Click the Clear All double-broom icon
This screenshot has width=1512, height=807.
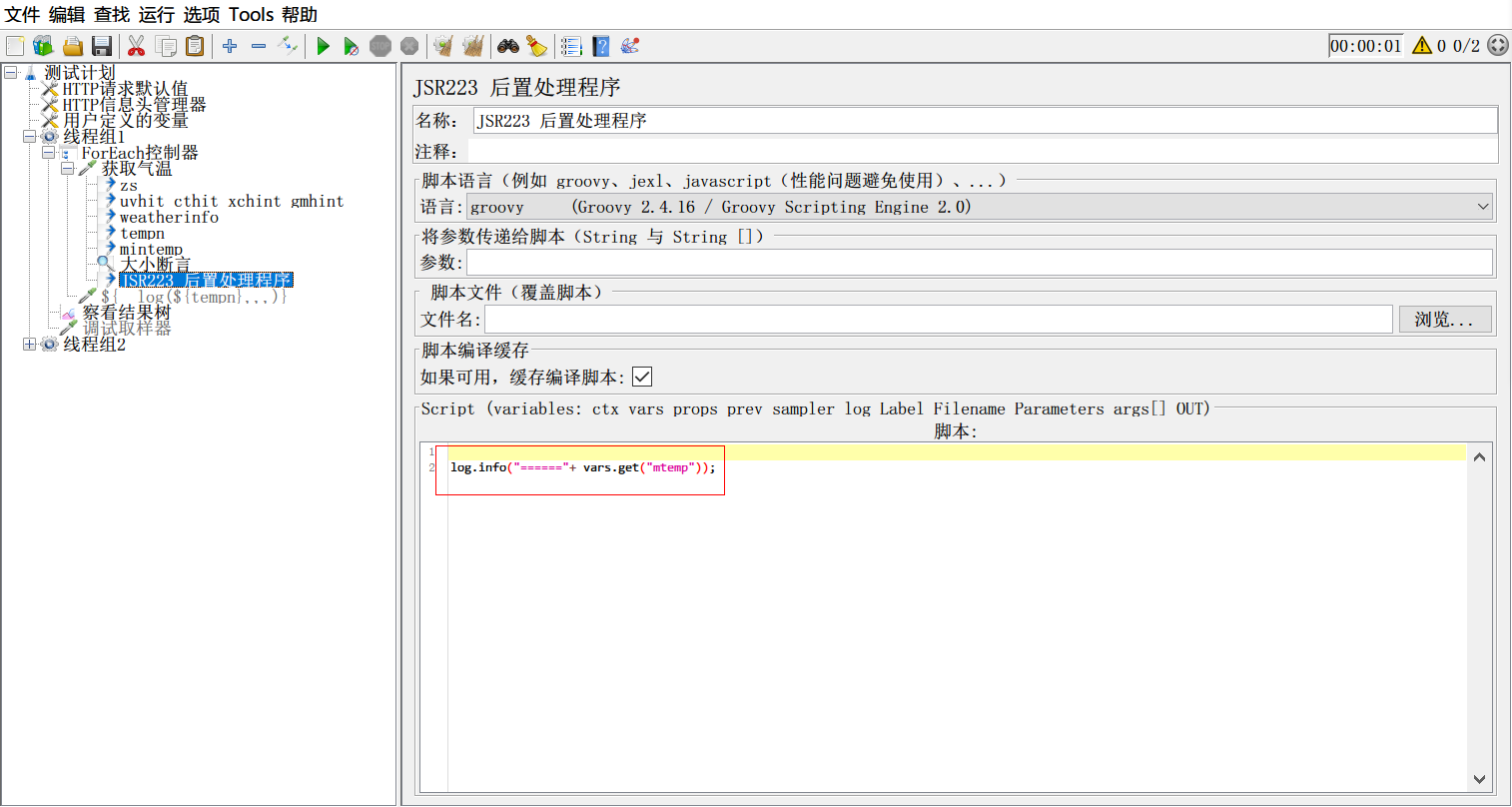[x=473, y=46]
